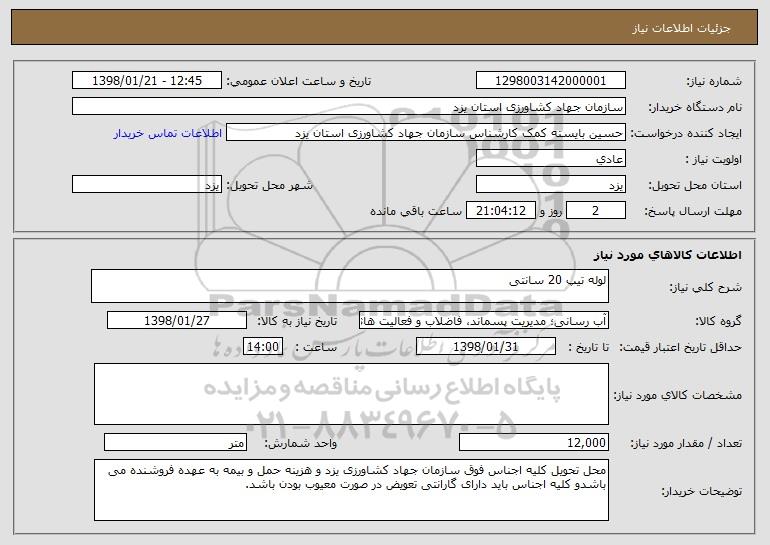This screenshot has width=770, height=545.
Task: Click the remaining time field 21:04:12
Action: tap(500, 211)
